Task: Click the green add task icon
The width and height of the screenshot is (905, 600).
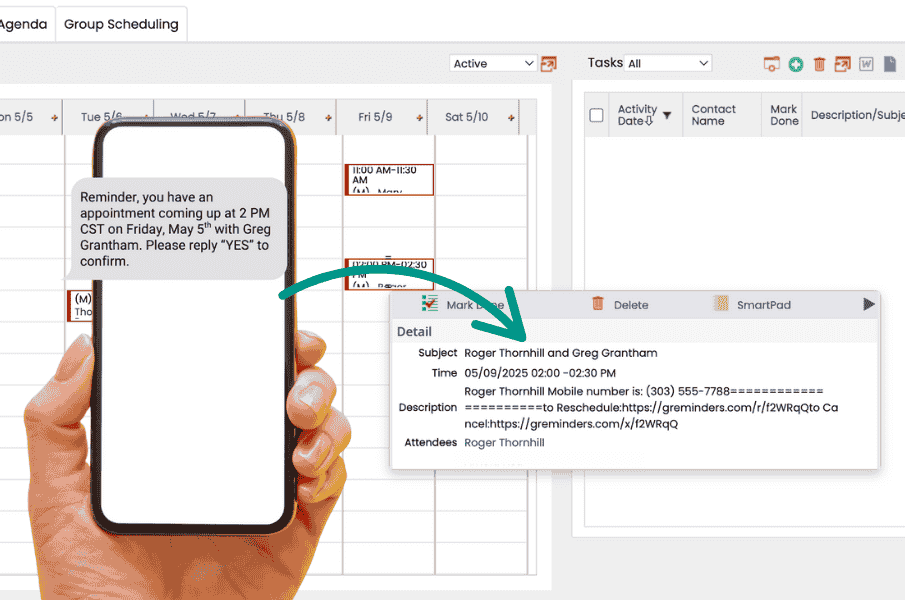Action: [x=796, y=64]
